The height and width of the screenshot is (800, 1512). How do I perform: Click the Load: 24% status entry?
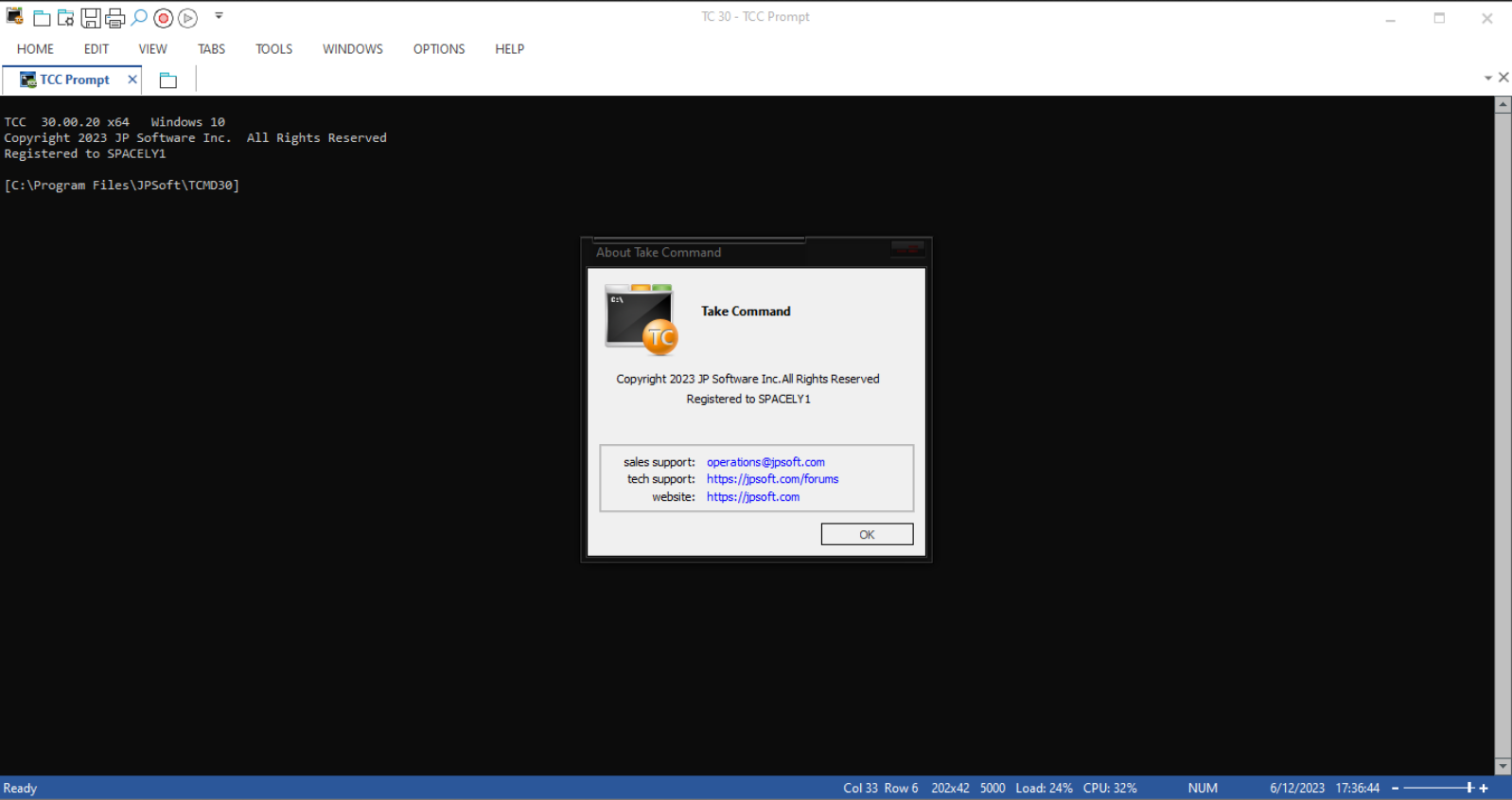click(x=1044, y=788)
